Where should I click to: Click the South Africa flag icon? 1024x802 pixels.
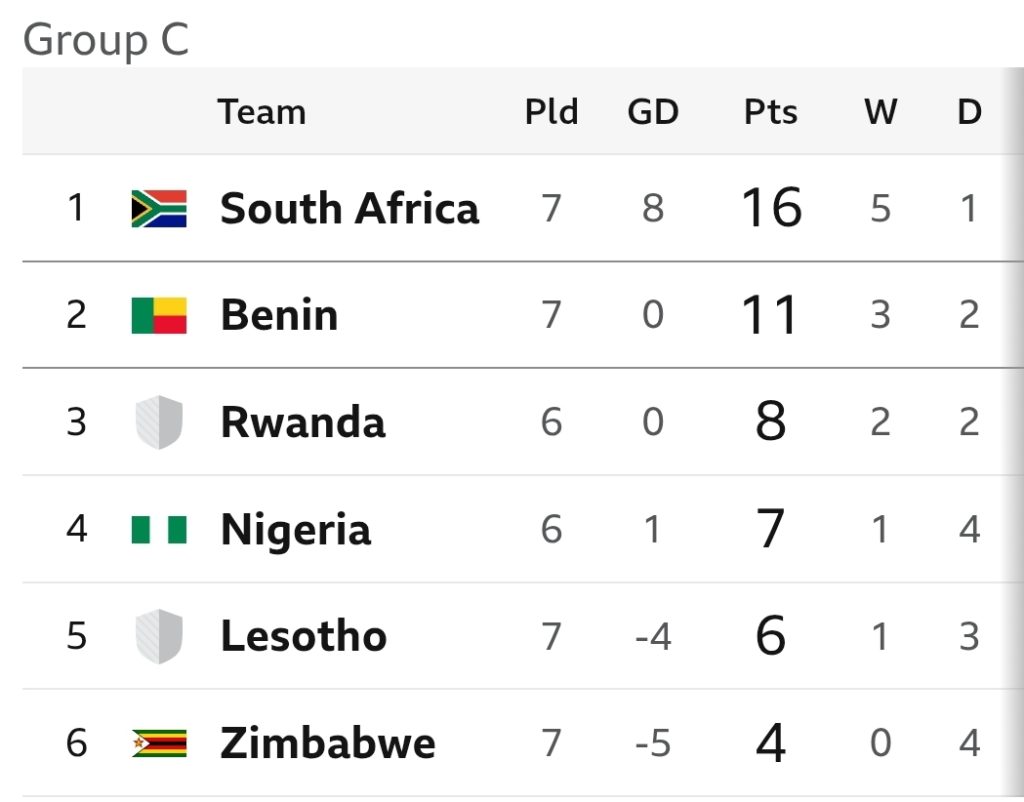[159, 208]
